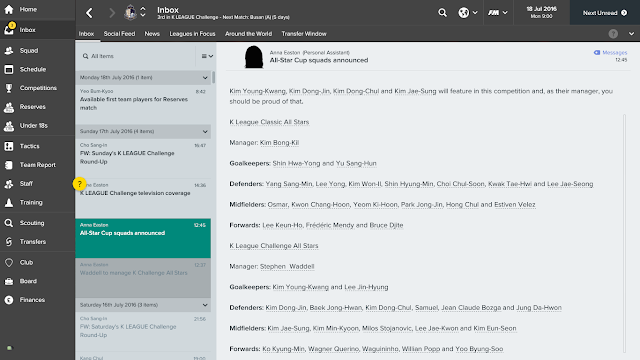Click Anna Easton's silhouette avatar
This screenshot has width=640, height=360.
(x=253, y=57)
